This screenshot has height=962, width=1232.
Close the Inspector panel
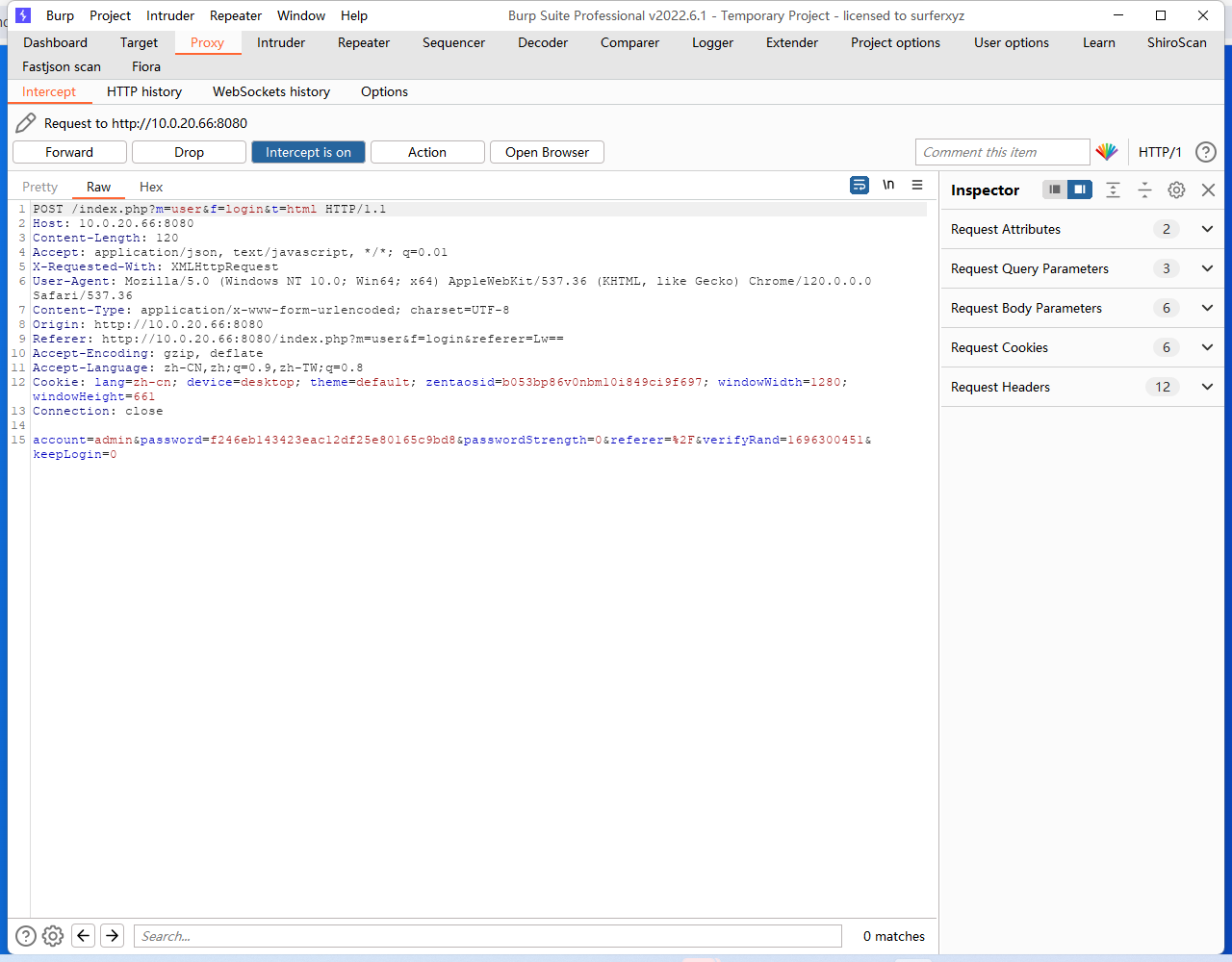[1208, 190]
